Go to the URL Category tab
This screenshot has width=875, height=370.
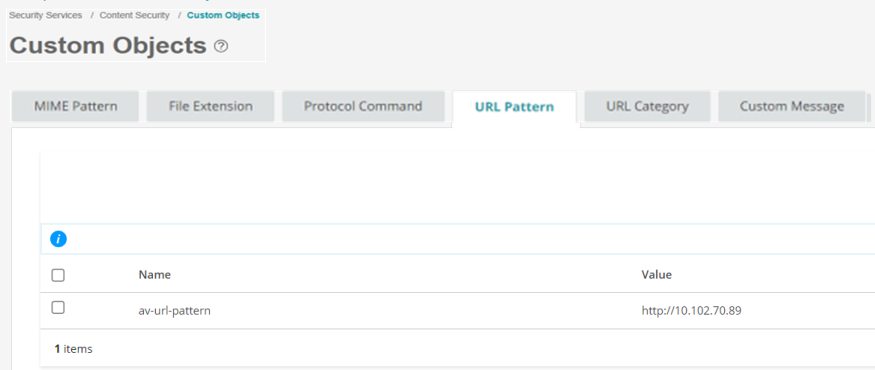(x=647, y=106)
